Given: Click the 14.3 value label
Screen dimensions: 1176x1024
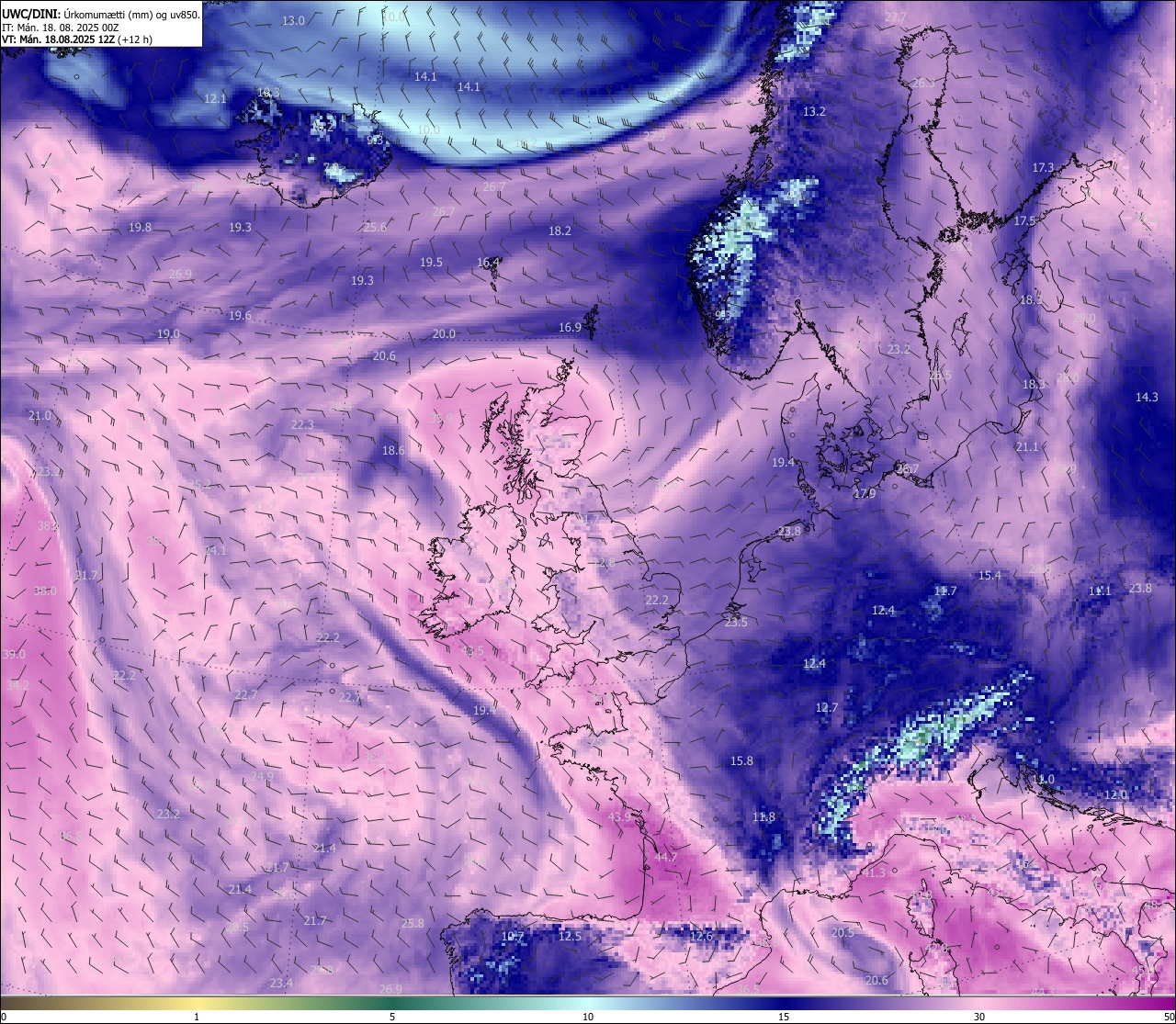Looking at the screenshot, I should click(x=1147, y=397).
